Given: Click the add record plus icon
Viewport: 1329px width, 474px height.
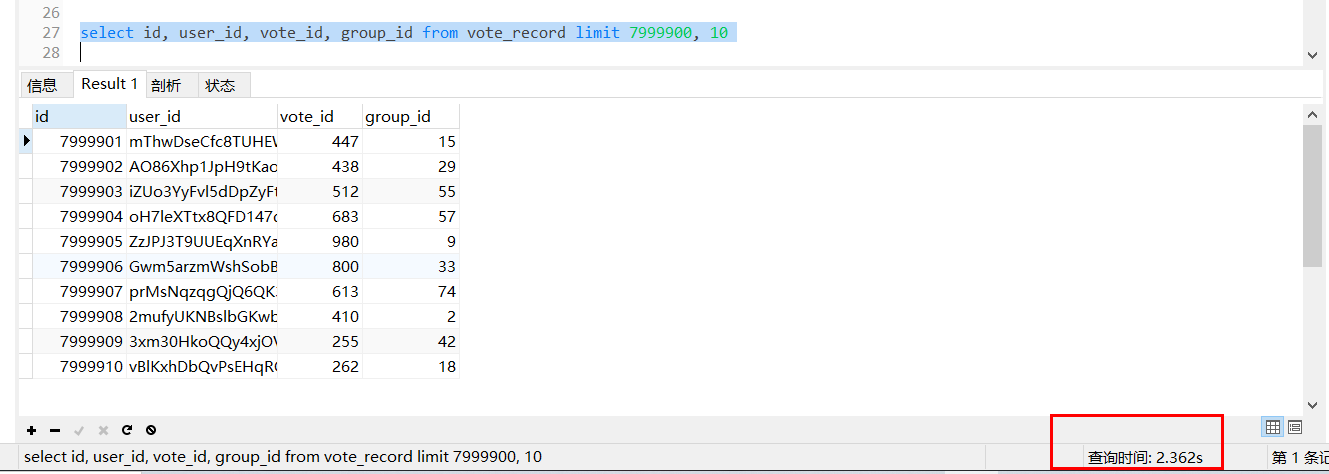Looking at the screenshot, I should tap(32, 430).
